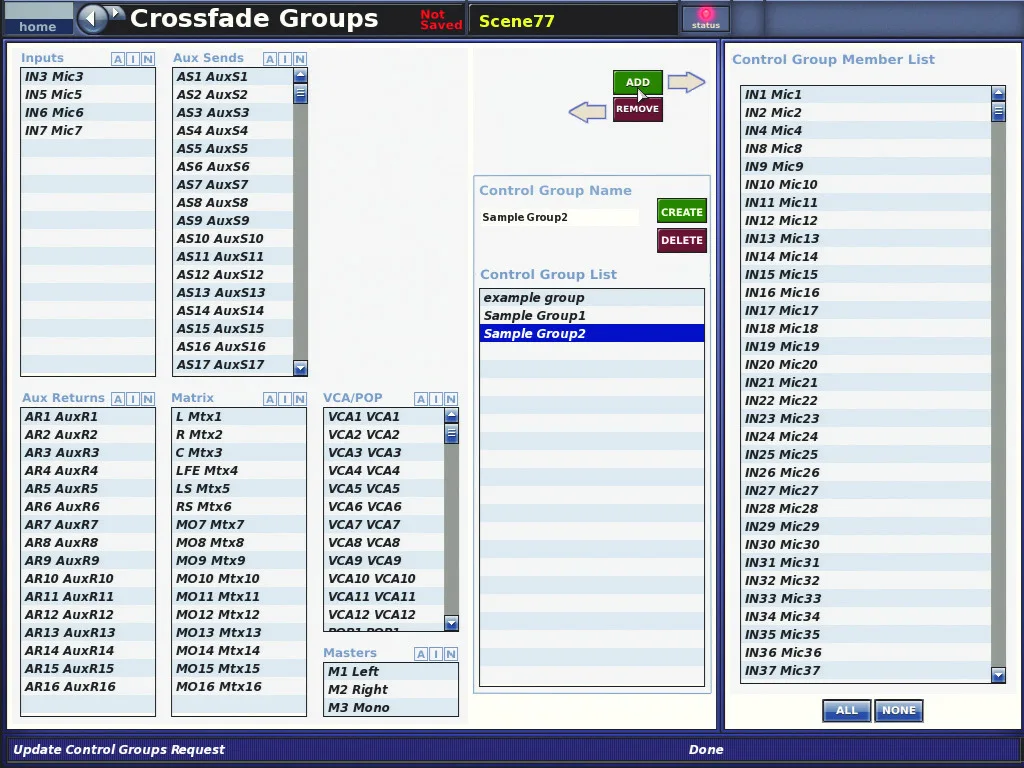Screen dimensions: 1024x768
Task: Select 'AS17 AuxS17' in Aux Sends
Action: [x=233, y=364]
